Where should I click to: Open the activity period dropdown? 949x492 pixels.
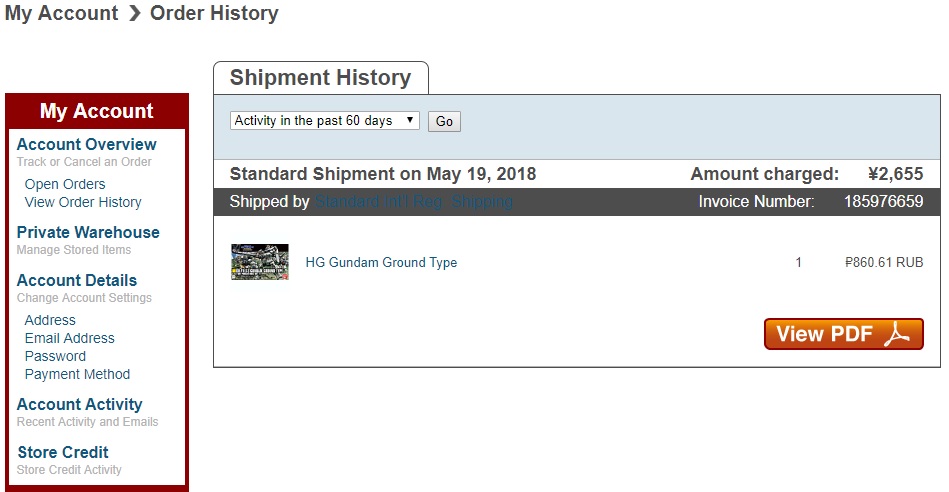tap(325, 121)
